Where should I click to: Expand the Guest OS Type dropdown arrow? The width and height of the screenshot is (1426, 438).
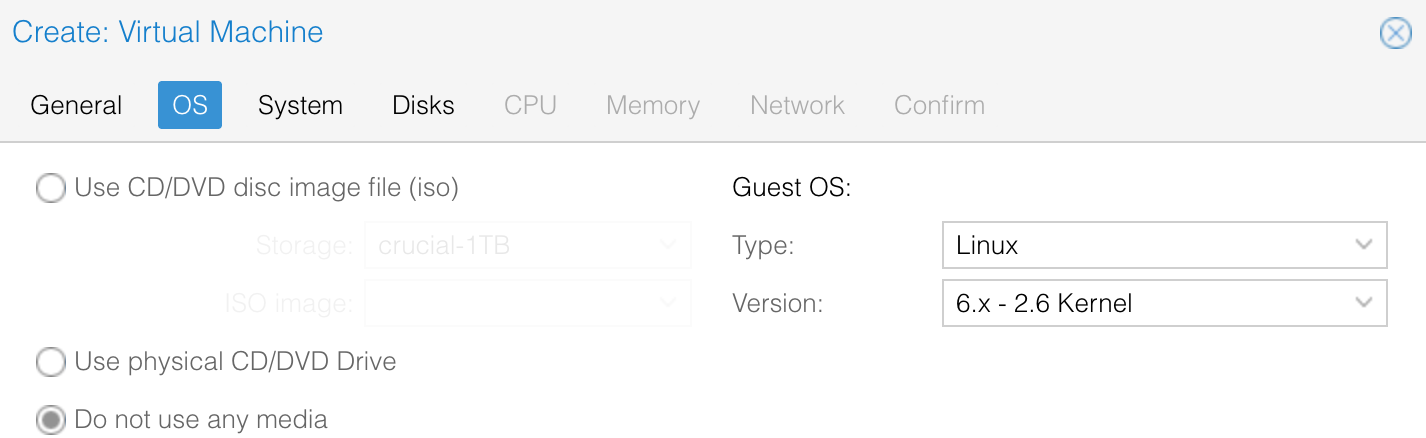(x=1363, y=245)
